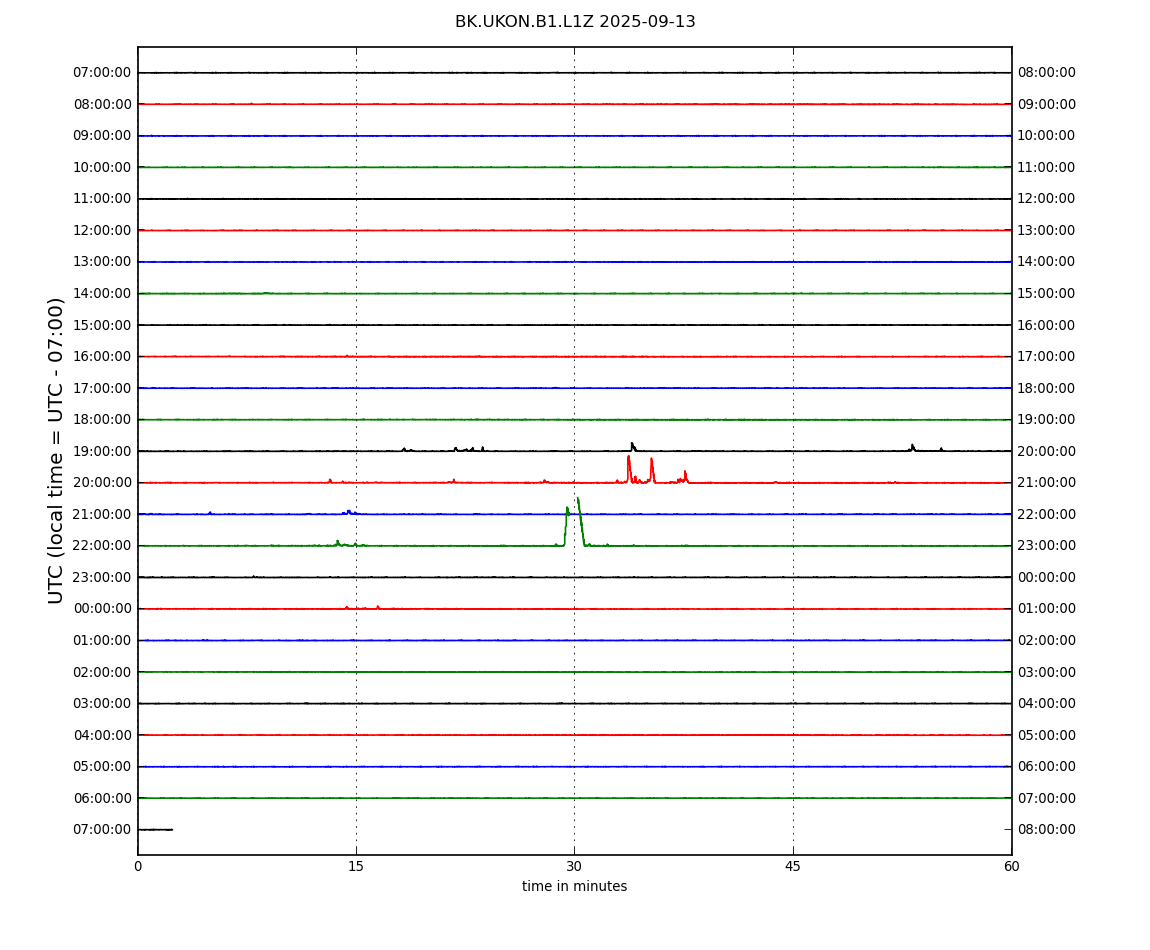This screenshot has height=950, width=1150.
Task: Click the x-axis tick label 30
Action: tap(574, 866)
